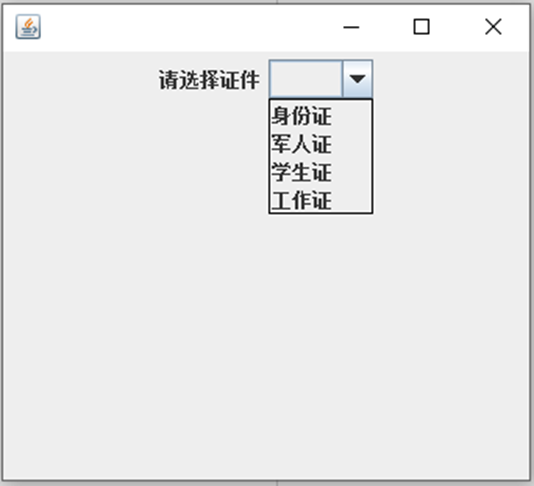534x486 pixels.
Task: Click the blank title bar area
Action: pos(187,27)
